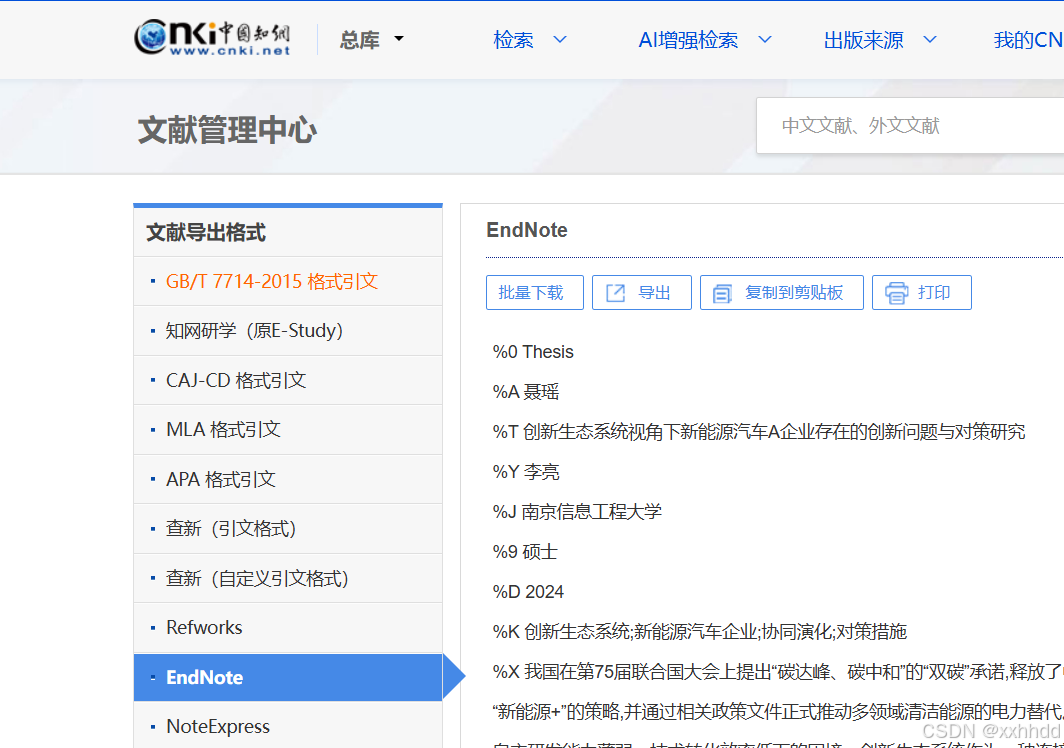The image size is (1064, 748).
Task: Click the CNKI logo
Action: 212,37
